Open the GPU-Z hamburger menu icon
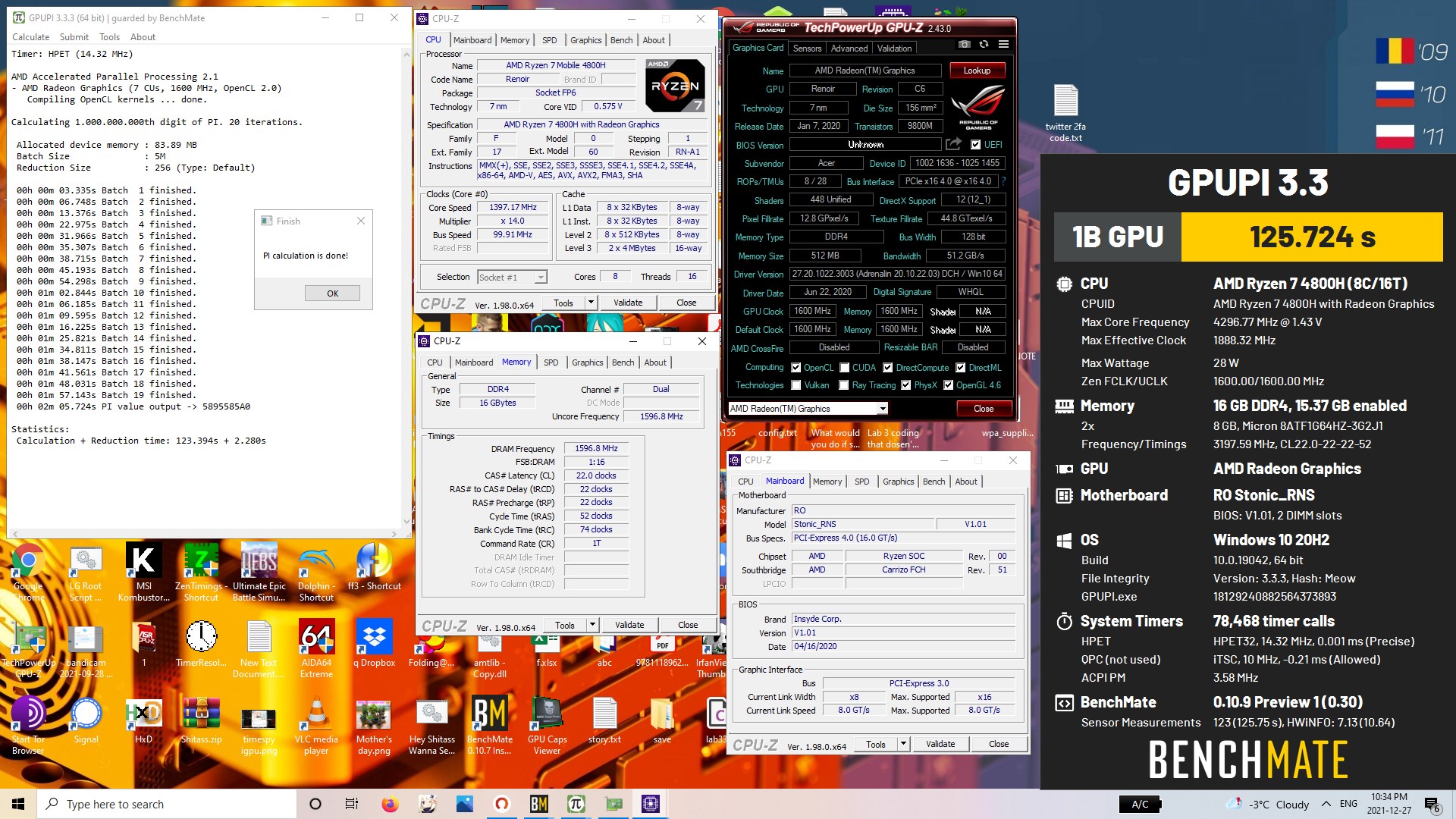This screenshot has width=1456, height=819. (1003, 45)
